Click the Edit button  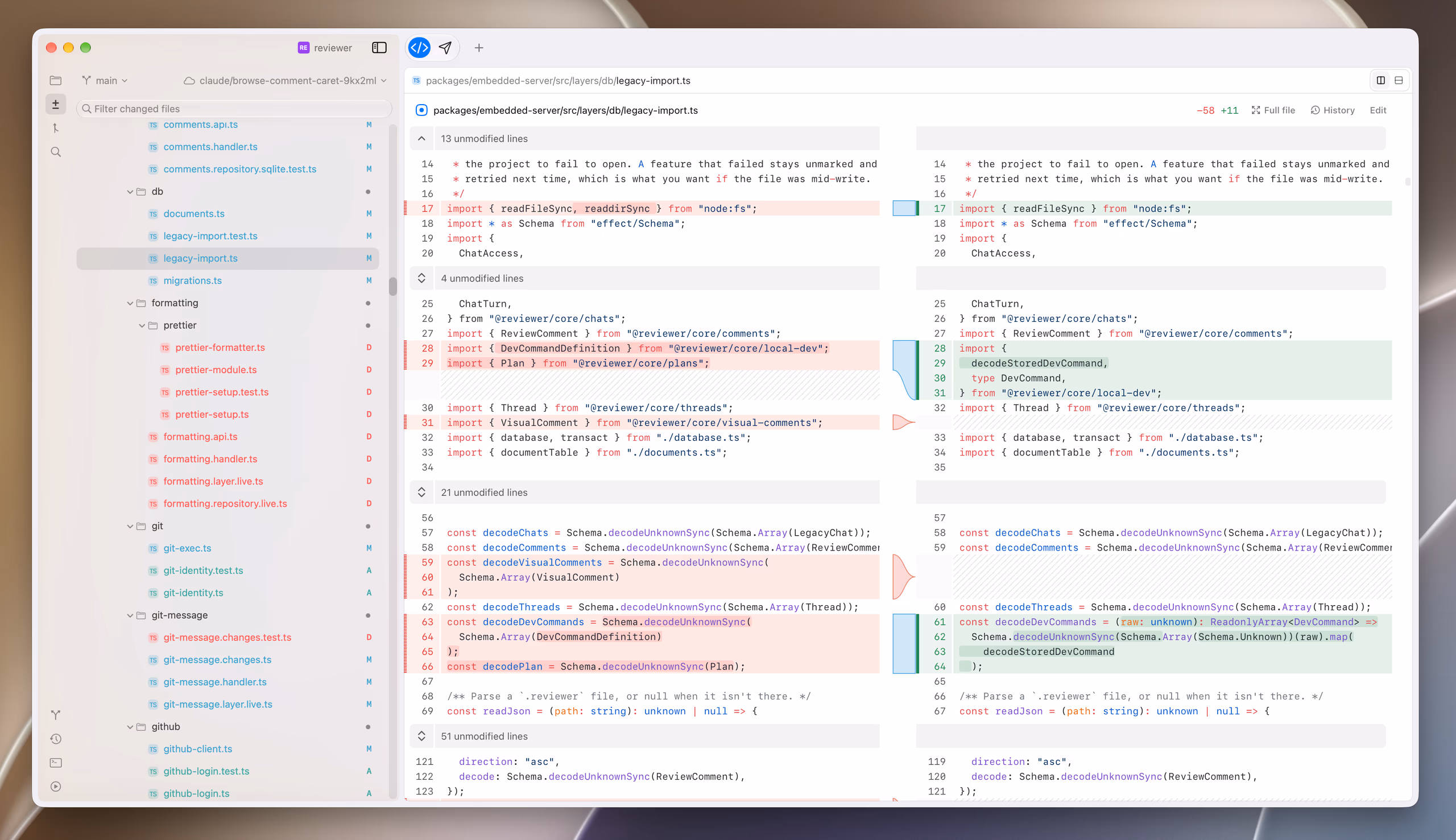(1378, 110)
